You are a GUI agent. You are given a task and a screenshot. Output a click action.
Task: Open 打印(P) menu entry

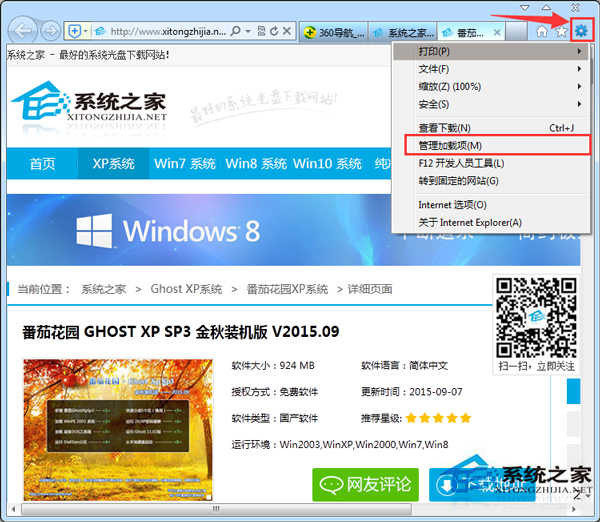pyautogui.click(x=491, y=51)
